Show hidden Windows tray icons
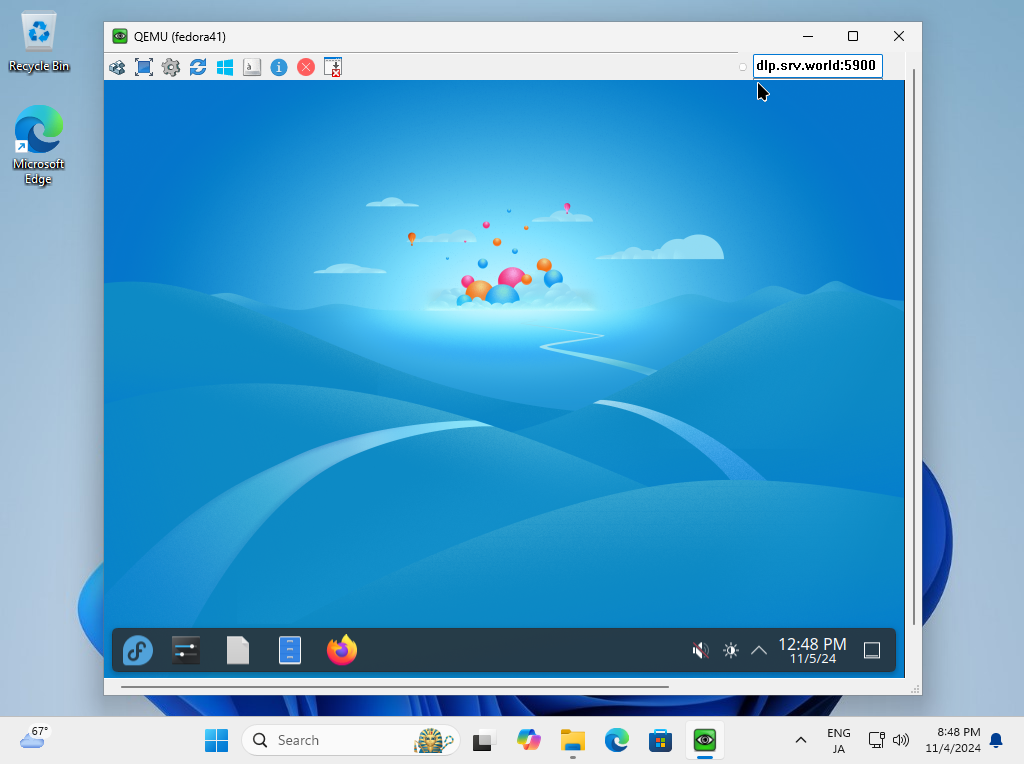Screen dimensions: 1024x764 (801, 740)
